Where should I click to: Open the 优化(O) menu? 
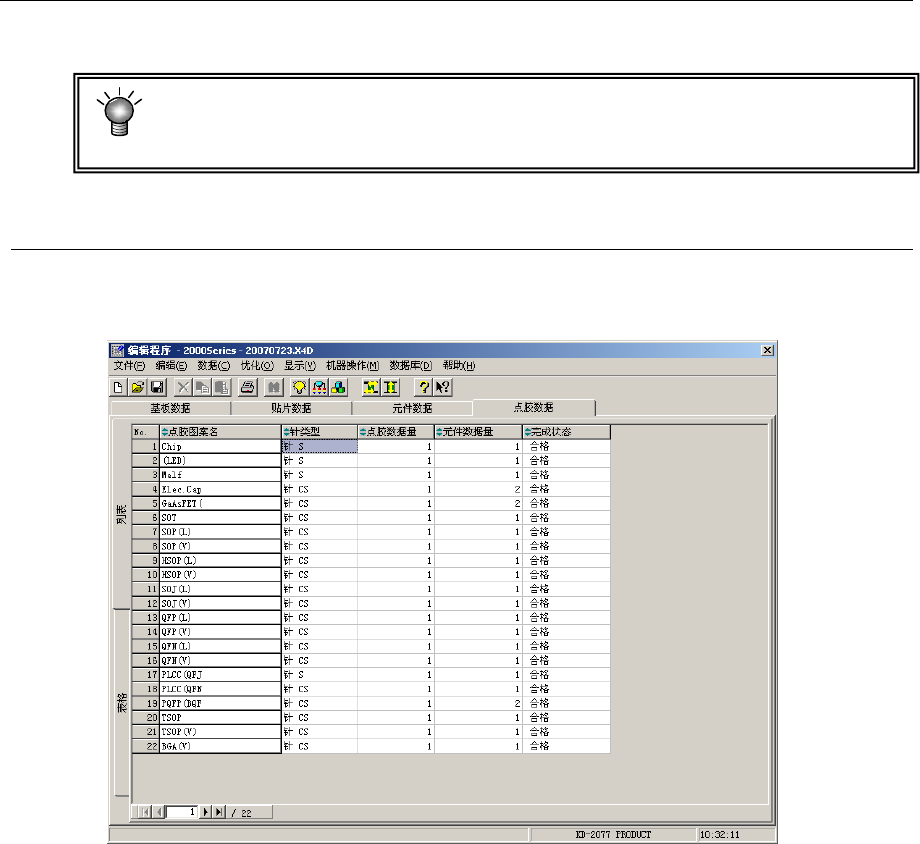[x=257, y=366]
